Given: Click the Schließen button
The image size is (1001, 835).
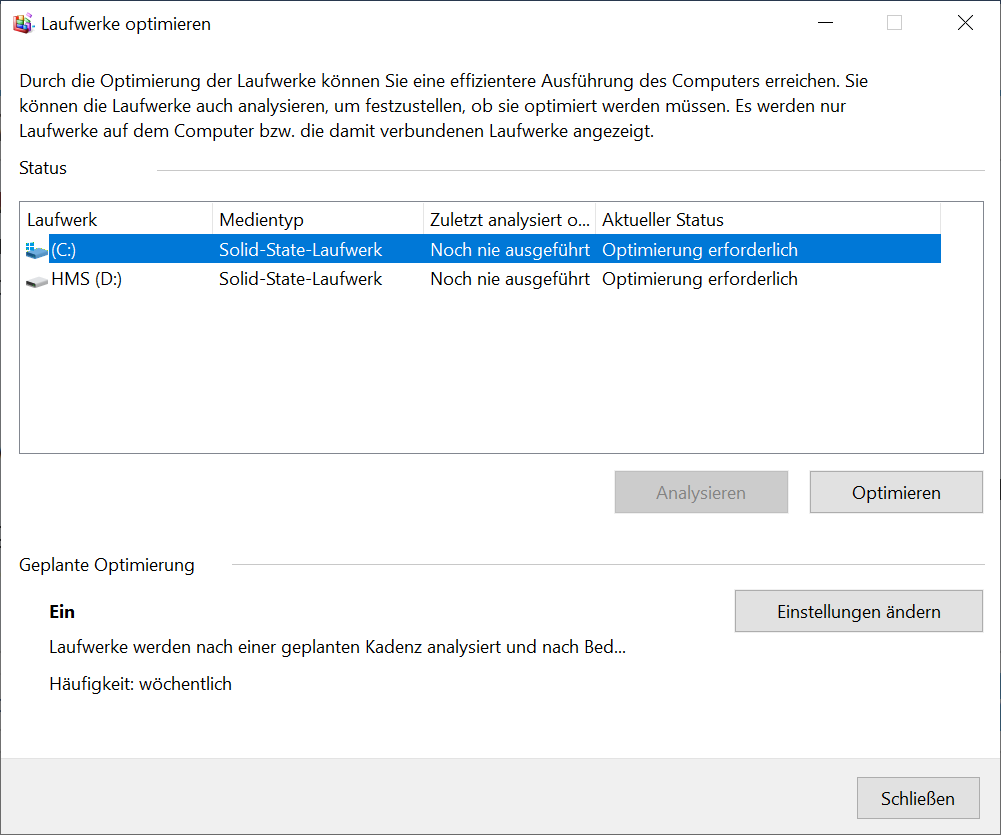Looking at the screenshot, I should click(x=918, y=798).
